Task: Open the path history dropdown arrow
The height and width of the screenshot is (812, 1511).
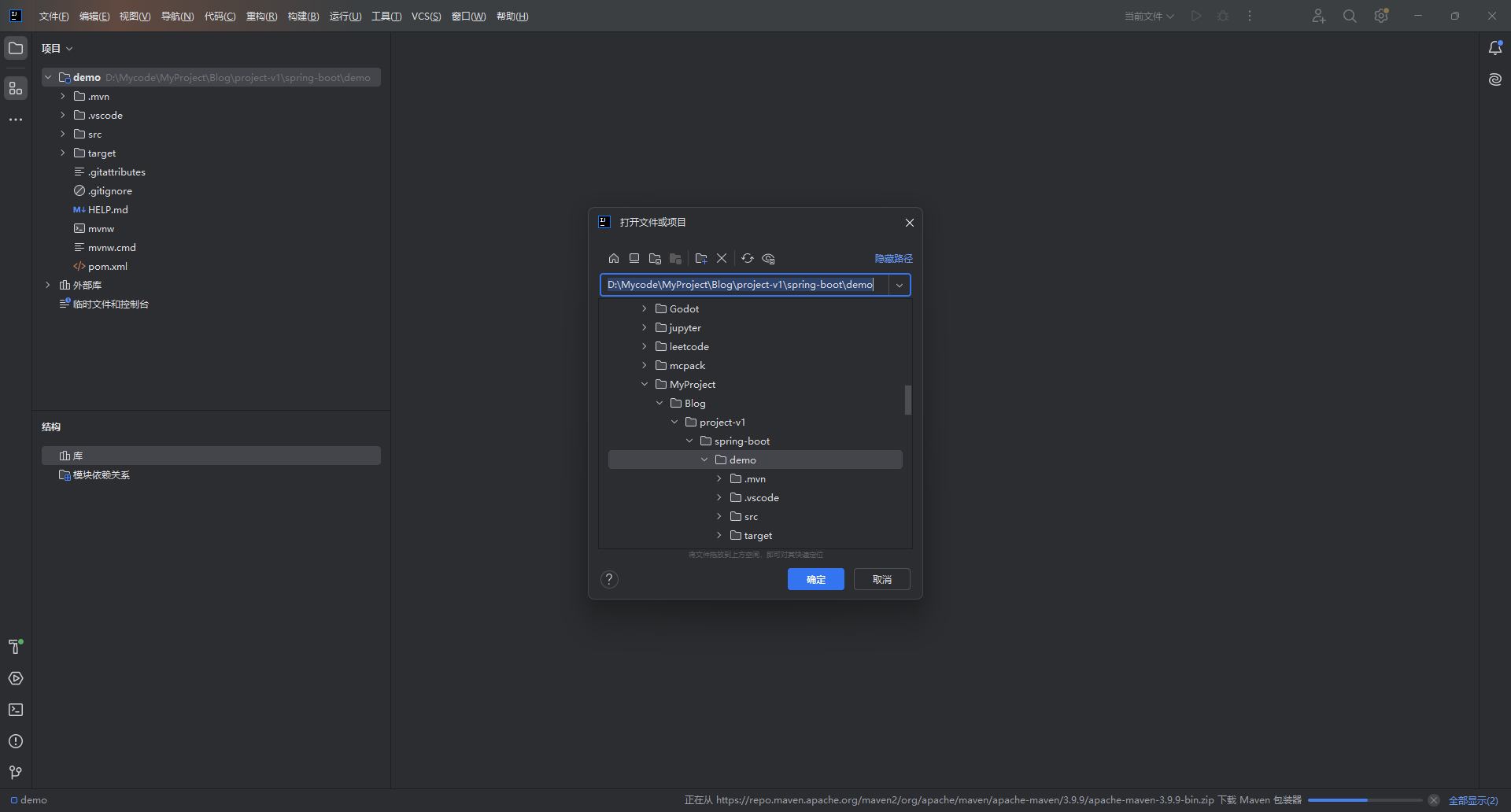Action: pos(899,285)
